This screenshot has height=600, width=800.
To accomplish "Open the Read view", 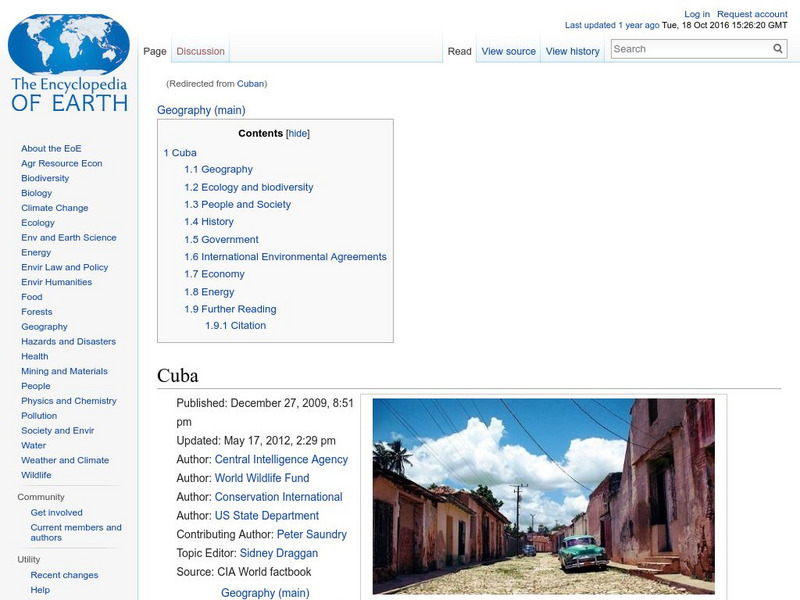I will click(459, 50).
